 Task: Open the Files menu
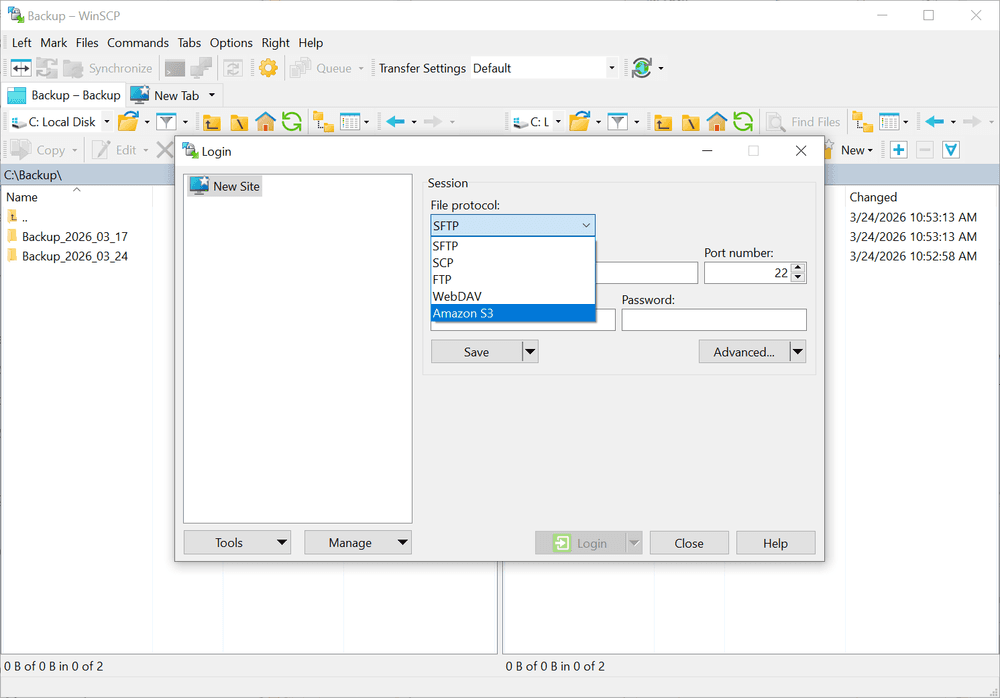pos(87,43)
